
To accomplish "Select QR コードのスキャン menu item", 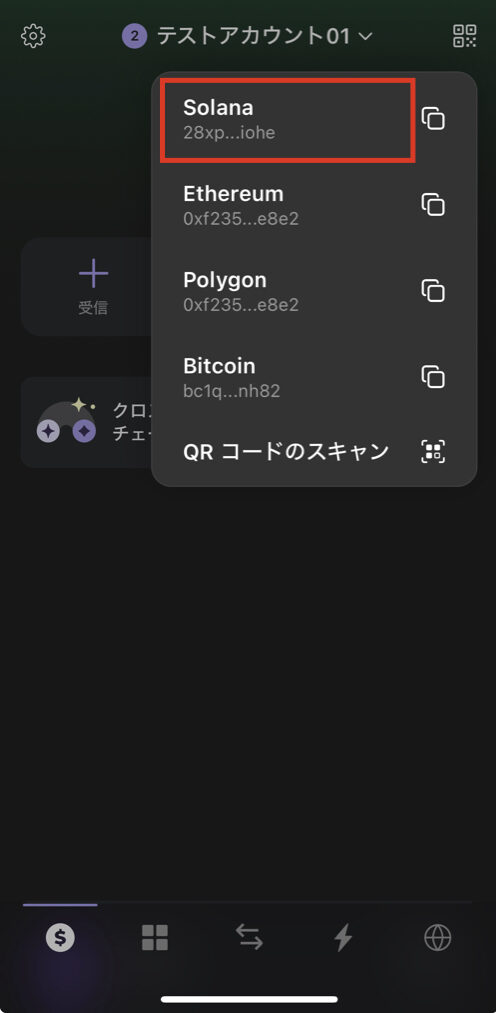I will click(x=286, y=452).
